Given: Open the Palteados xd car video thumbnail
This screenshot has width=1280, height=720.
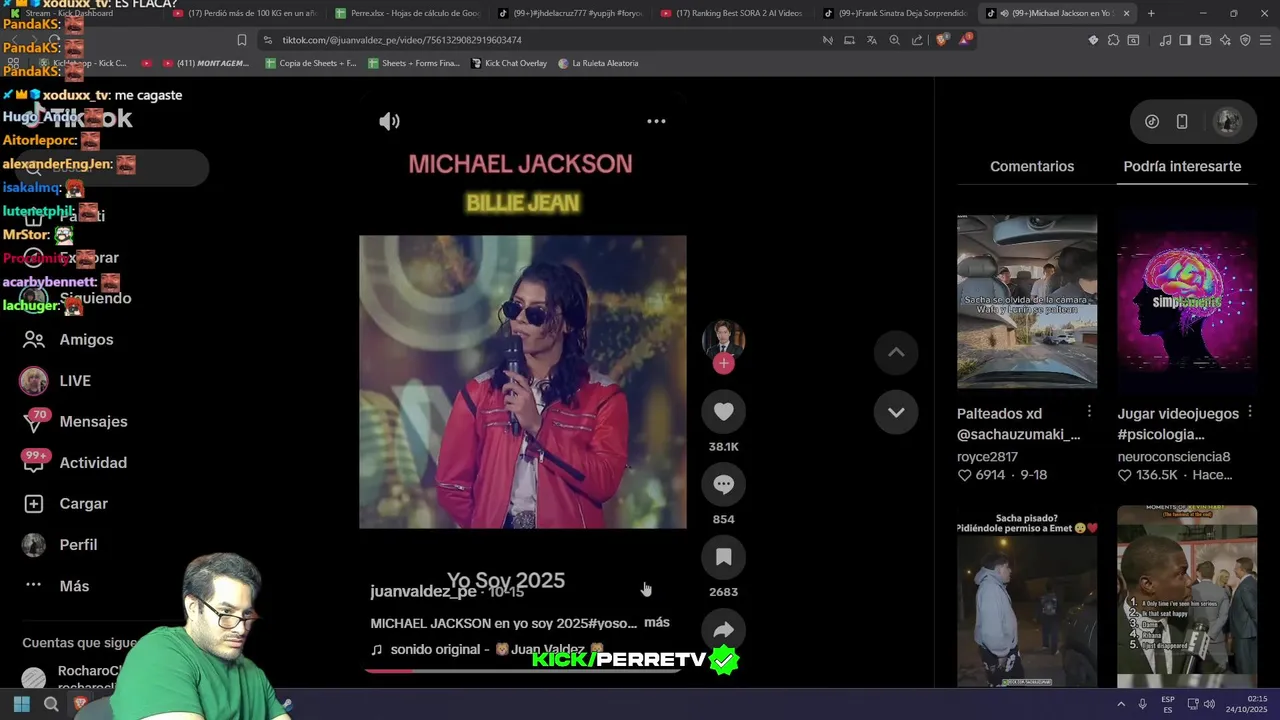Looking at the screenshot, I should [x=1027, y=302].
